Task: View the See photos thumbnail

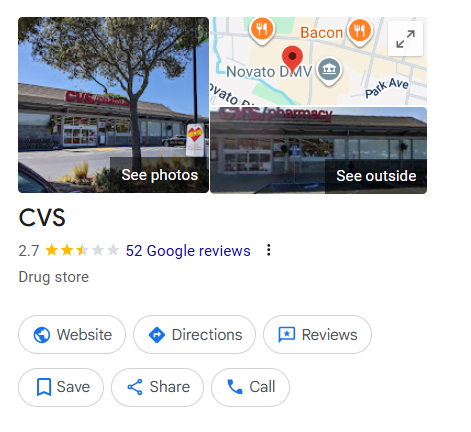Action: pos(113,105)
